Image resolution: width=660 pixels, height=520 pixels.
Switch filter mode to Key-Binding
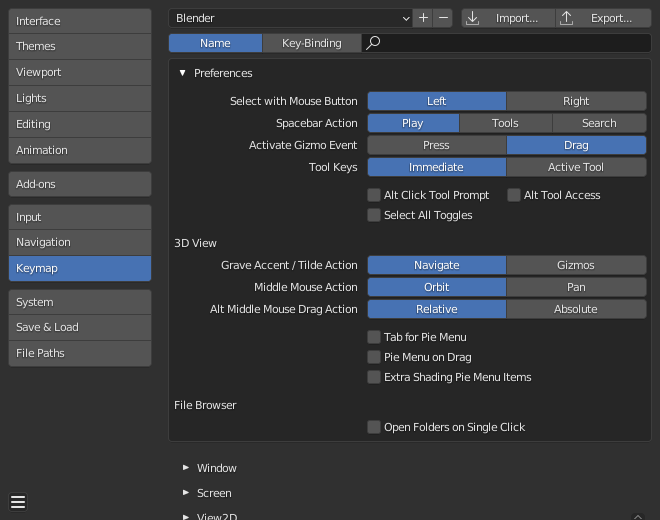(x=311, y=43)
